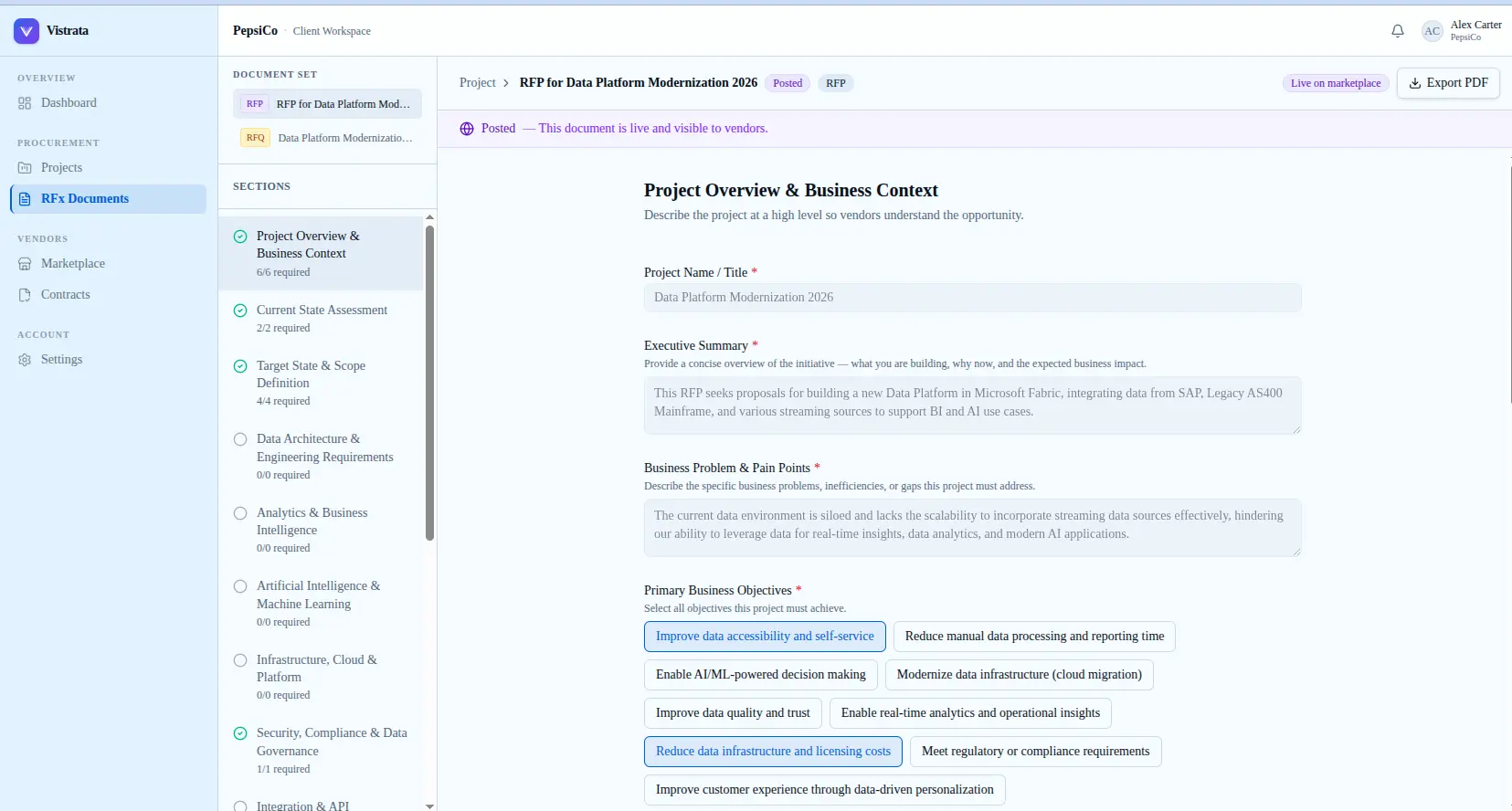Toggle Enable real-time analytics and operational insights
This screenshot has height=811, width=1512.
[970, 713]
